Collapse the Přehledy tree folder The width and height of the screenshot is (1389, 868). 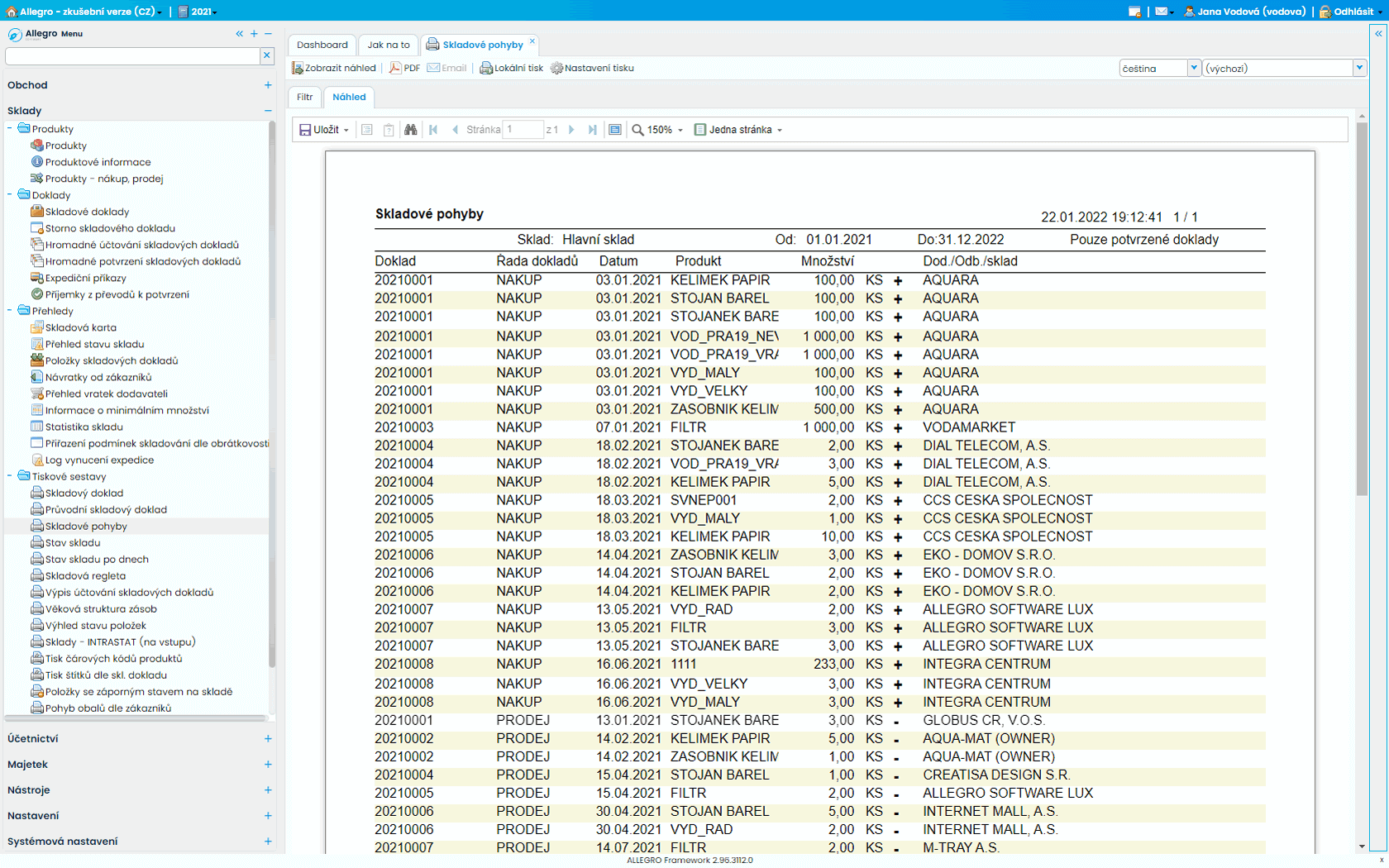pyautogui.click(x=10, y=311)
